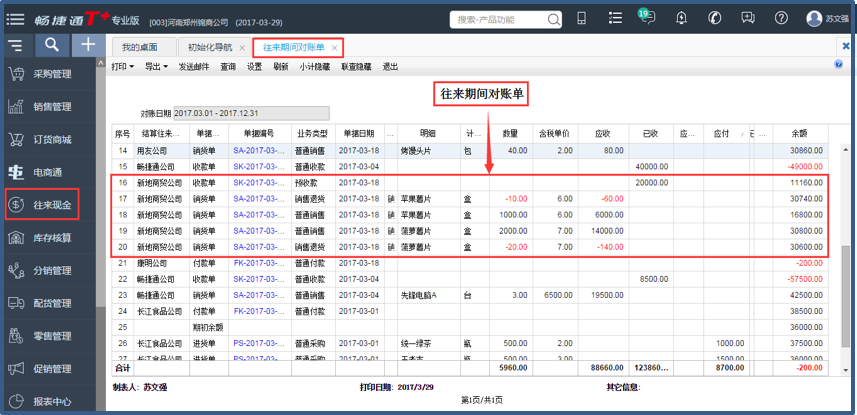Open 报表中心 module

tap(48, 401)
